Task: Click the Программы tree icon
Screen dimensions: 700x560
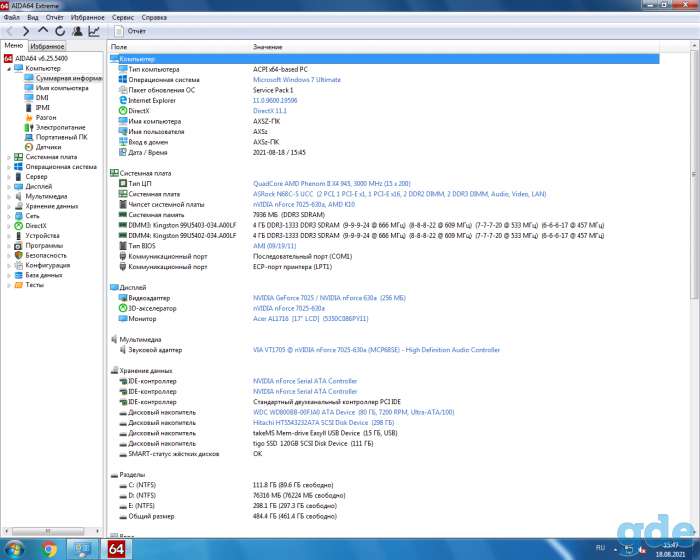Action: (x=18, y=246)
